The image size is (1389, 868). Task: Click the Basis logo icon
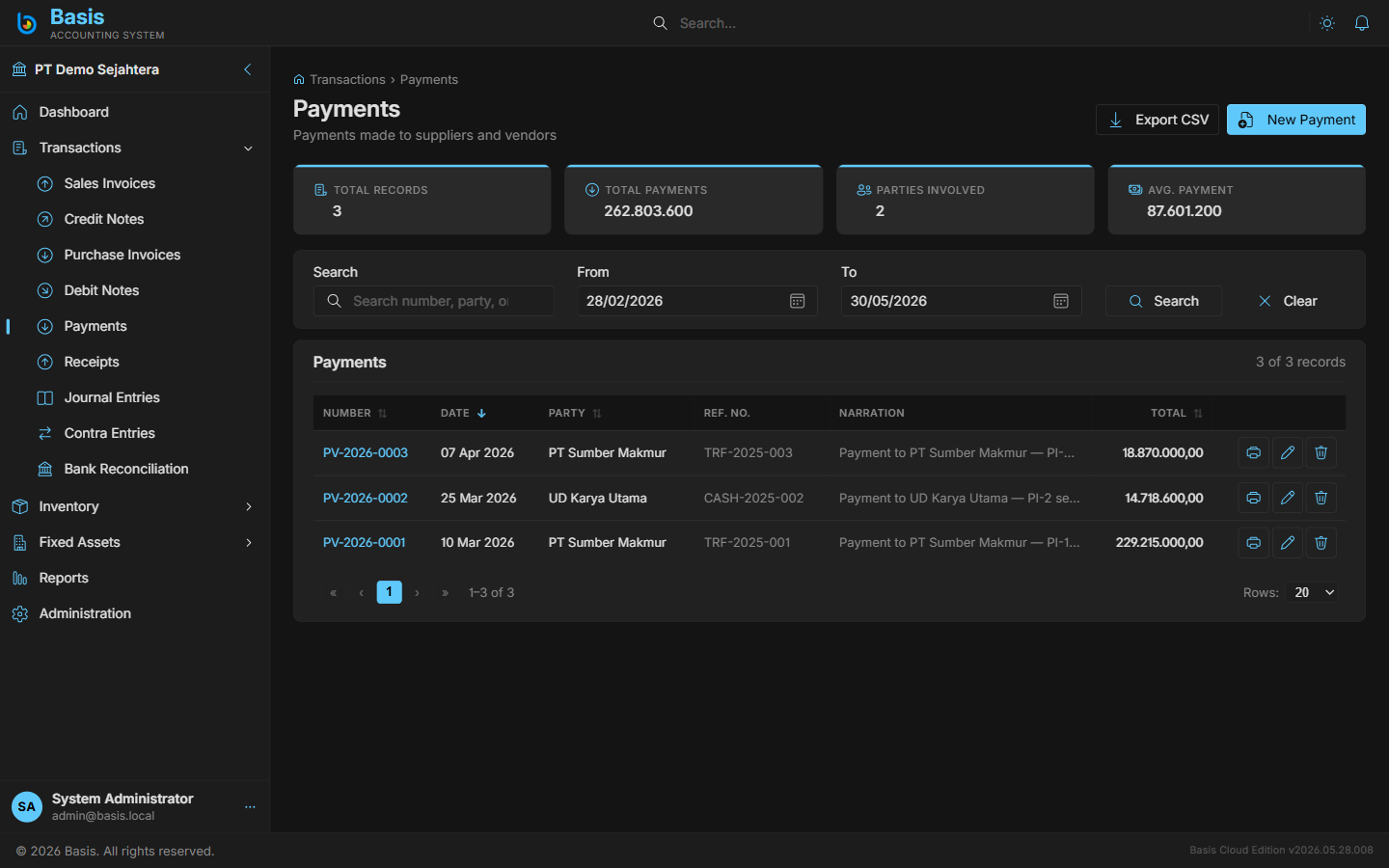(x=27, y=23)
